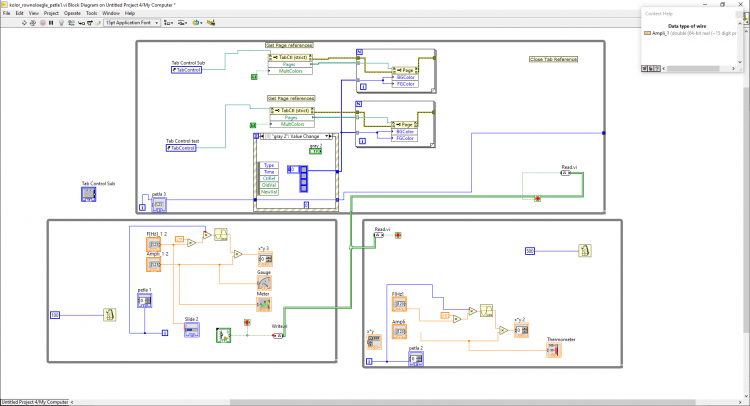
Task: Toggle the lock icon in Context Help
Action: coord(651,68)
